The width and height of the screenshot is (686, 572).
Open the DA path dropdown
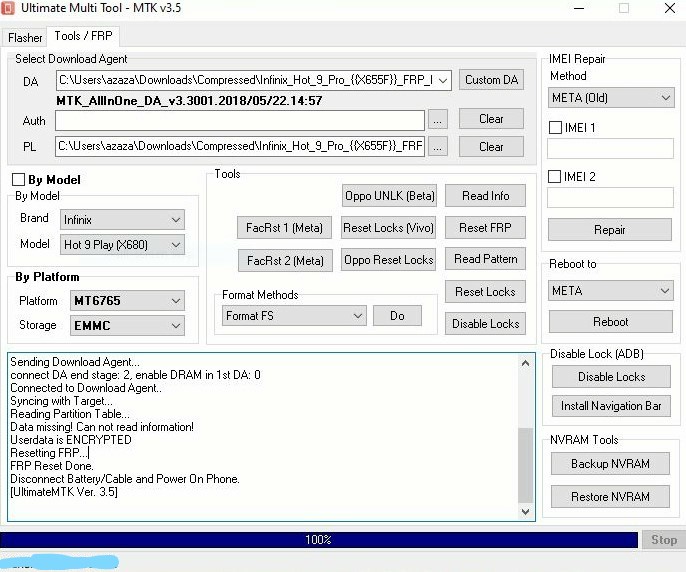[443, 81]
